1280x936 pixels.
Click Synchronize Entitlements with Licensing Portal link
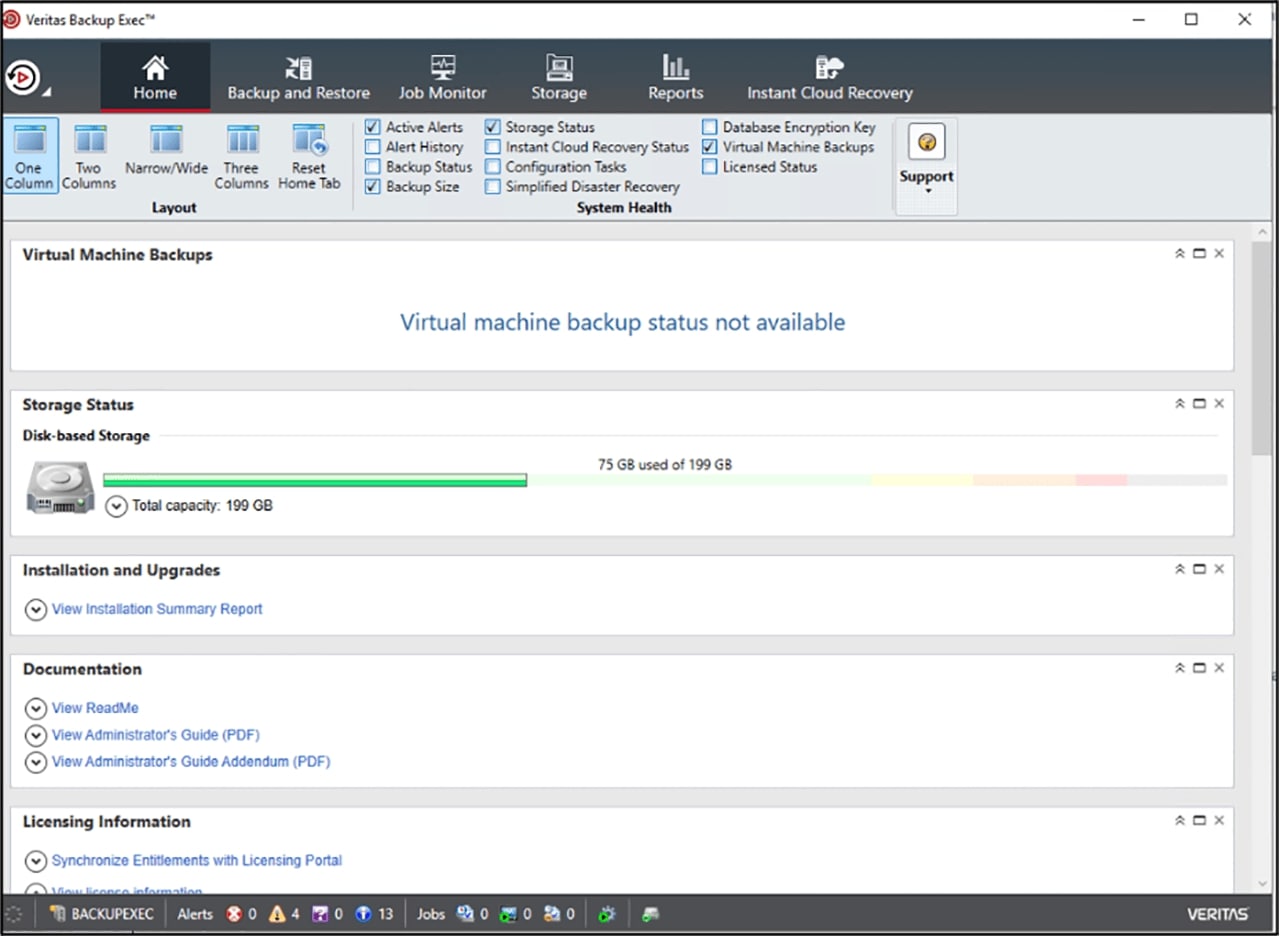tap(197, 860)
